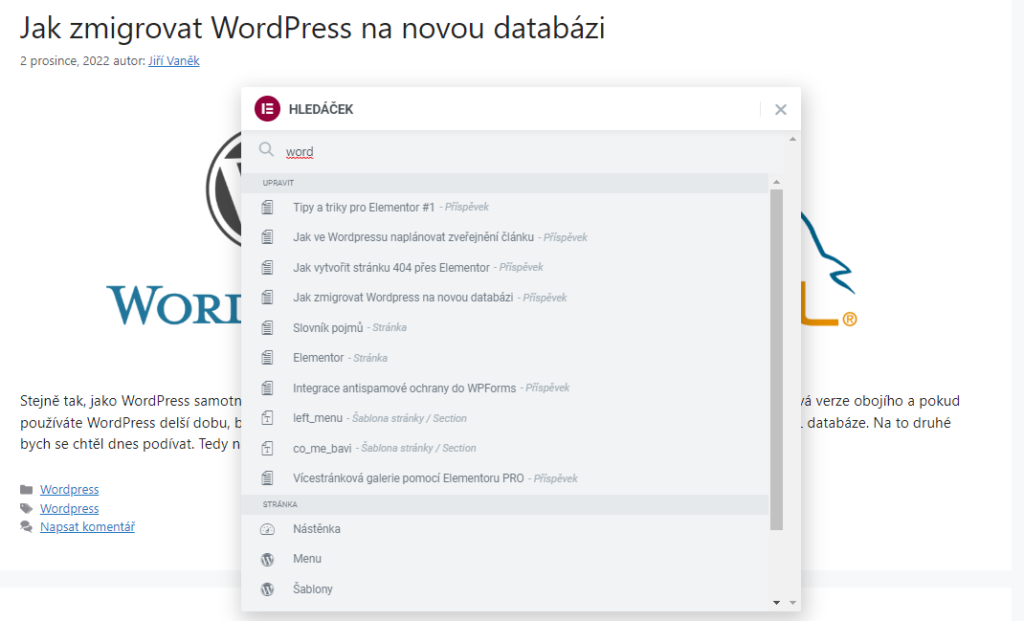This screenshot has width=1024, height=621.
Task: Click the document icon beside 'Jak ve Wordpressu naplánovat'
Action: click(267, 237)
